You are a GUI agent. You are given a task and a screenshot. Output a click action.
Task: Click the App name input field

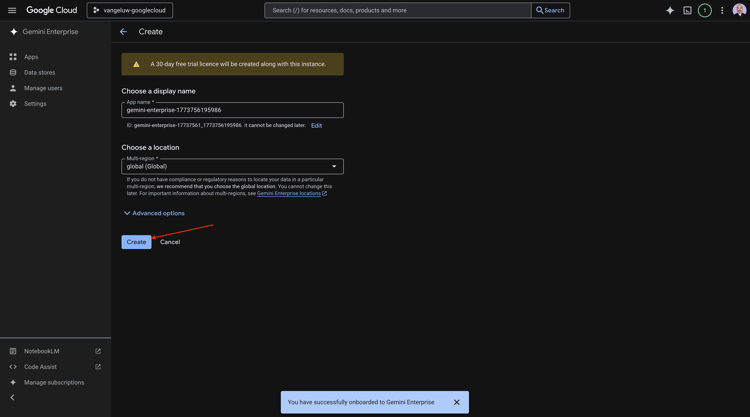[x=232, y=110]
